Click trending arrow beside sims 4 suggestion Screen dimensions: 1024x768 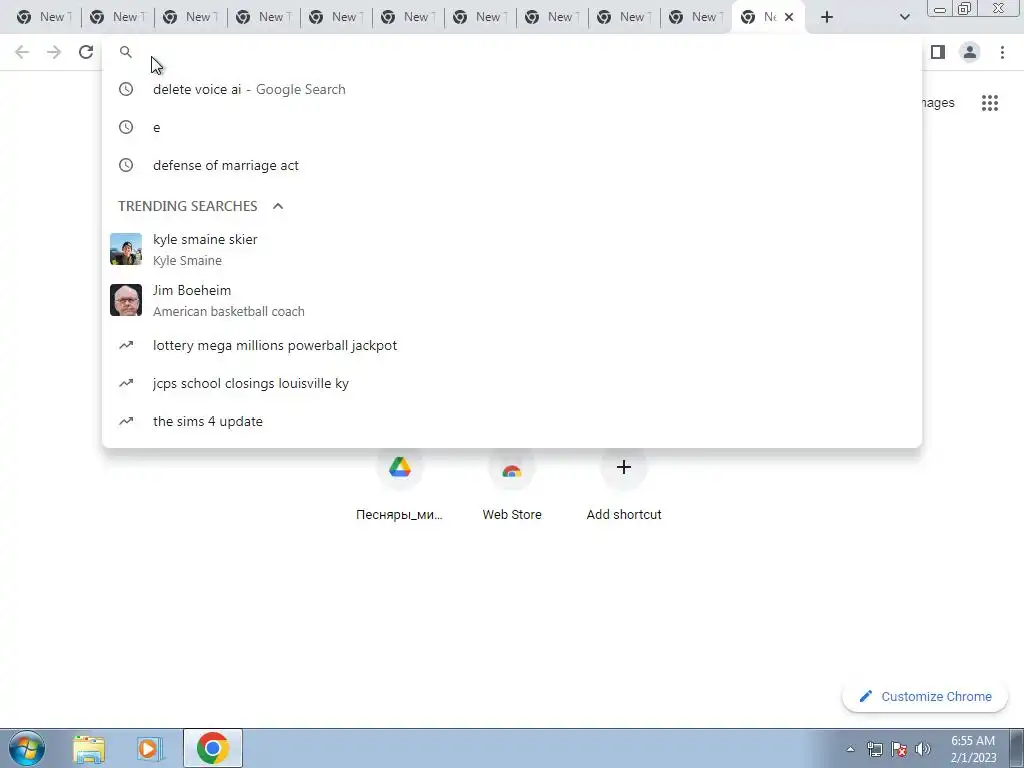[126, 421]
